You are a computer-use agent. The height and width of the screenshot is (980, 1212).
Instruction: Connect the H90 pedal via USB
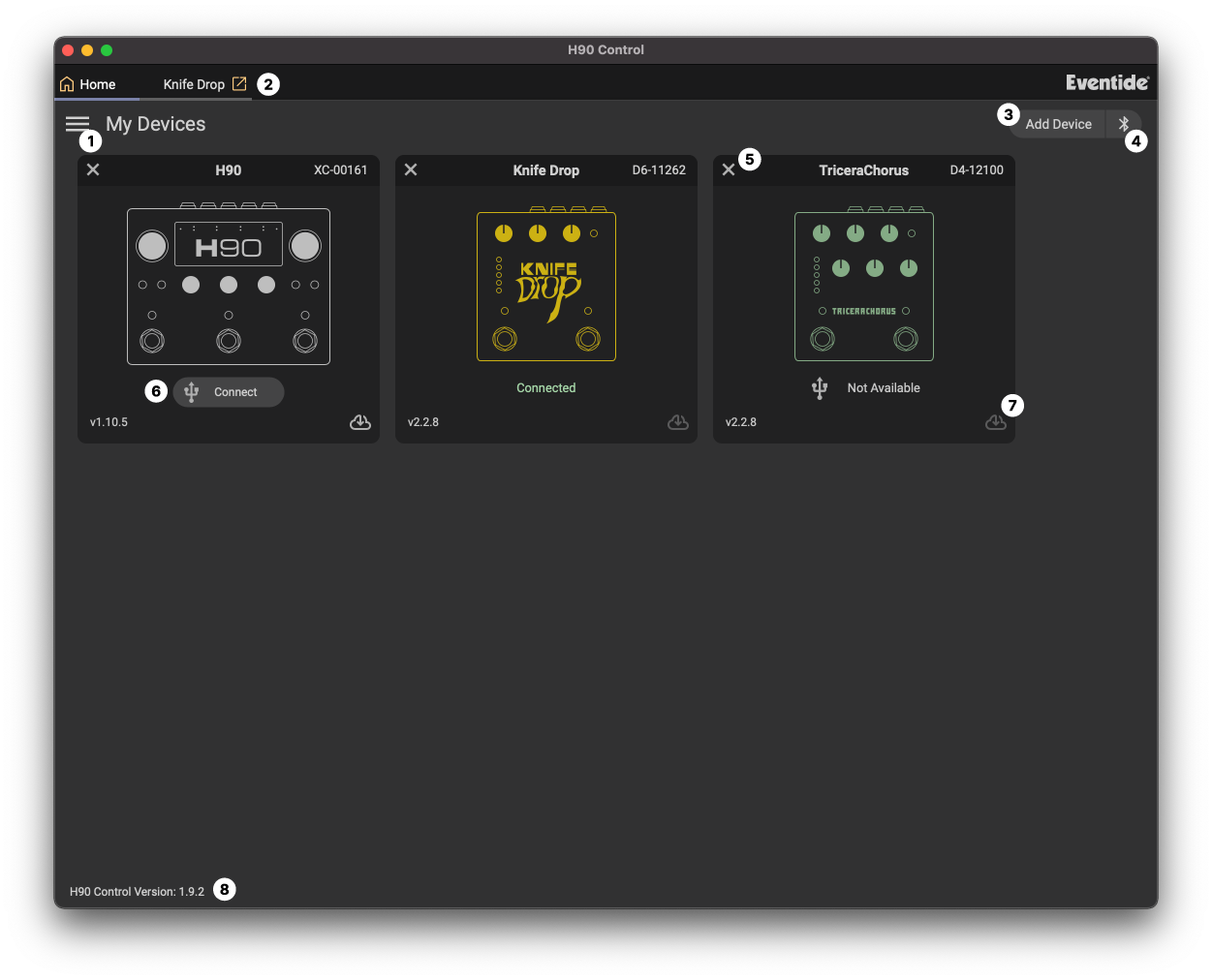229,392
